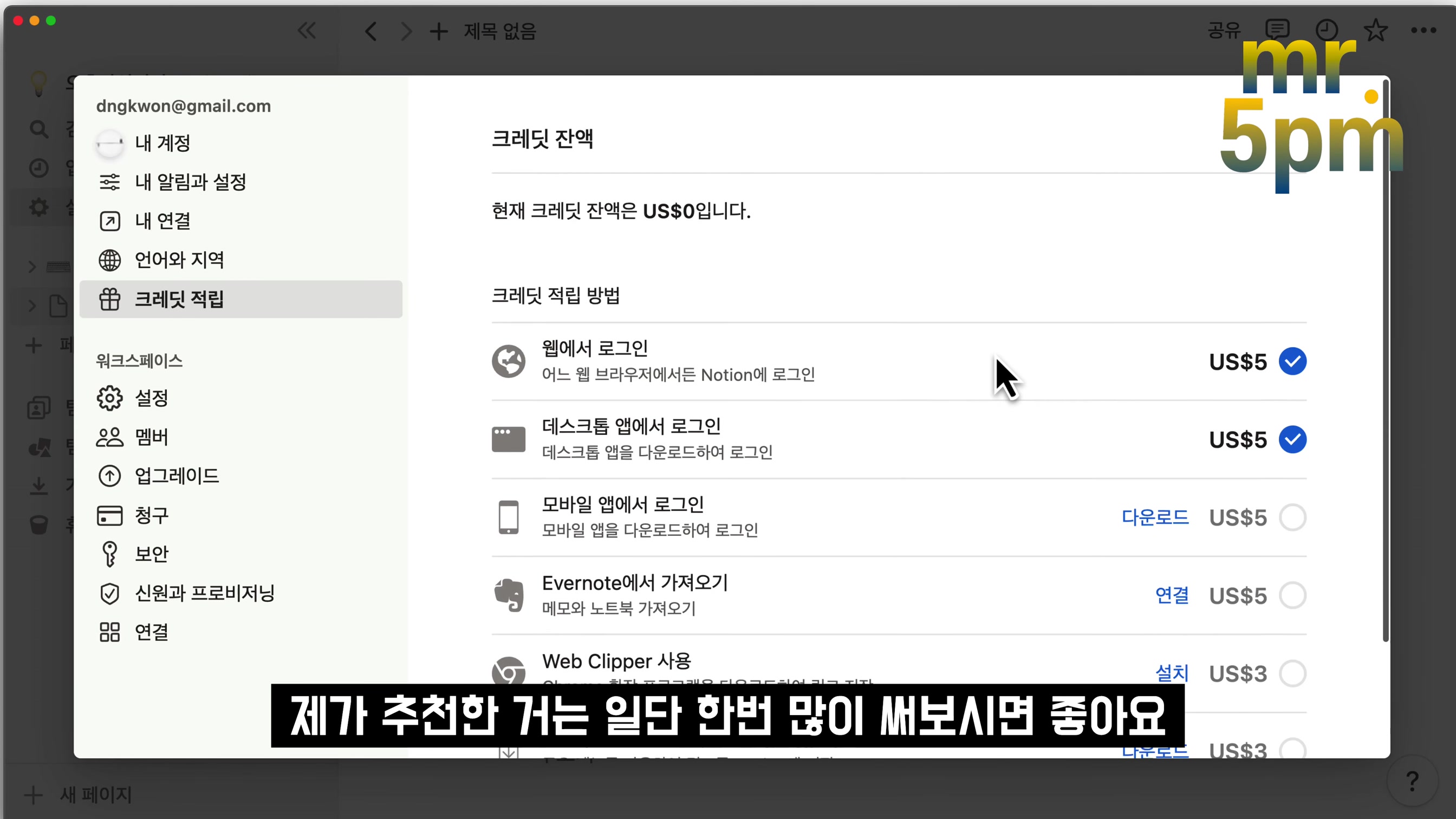Screen dimensions: 1456x819
Task: Open page history clock icon
Action: coord(1326,30)
